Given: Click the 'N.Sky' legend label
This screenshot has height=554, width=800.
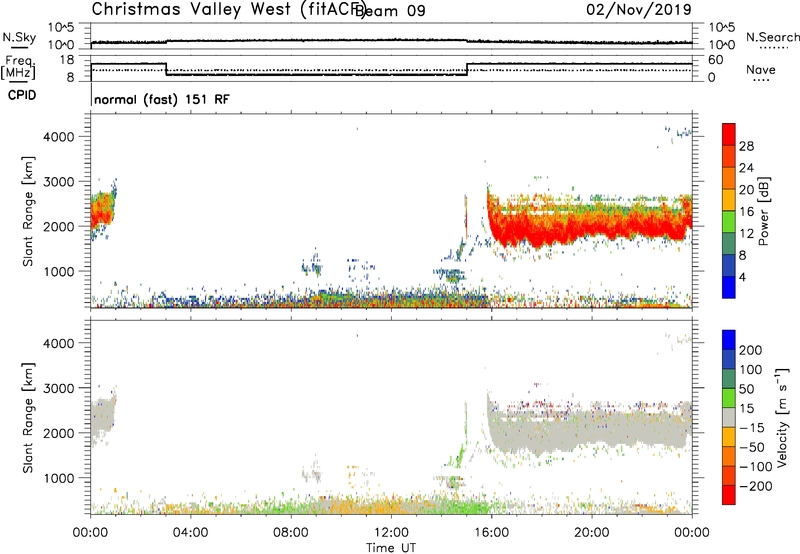Looking at the screenshot, I should click(x=19, y=37).
